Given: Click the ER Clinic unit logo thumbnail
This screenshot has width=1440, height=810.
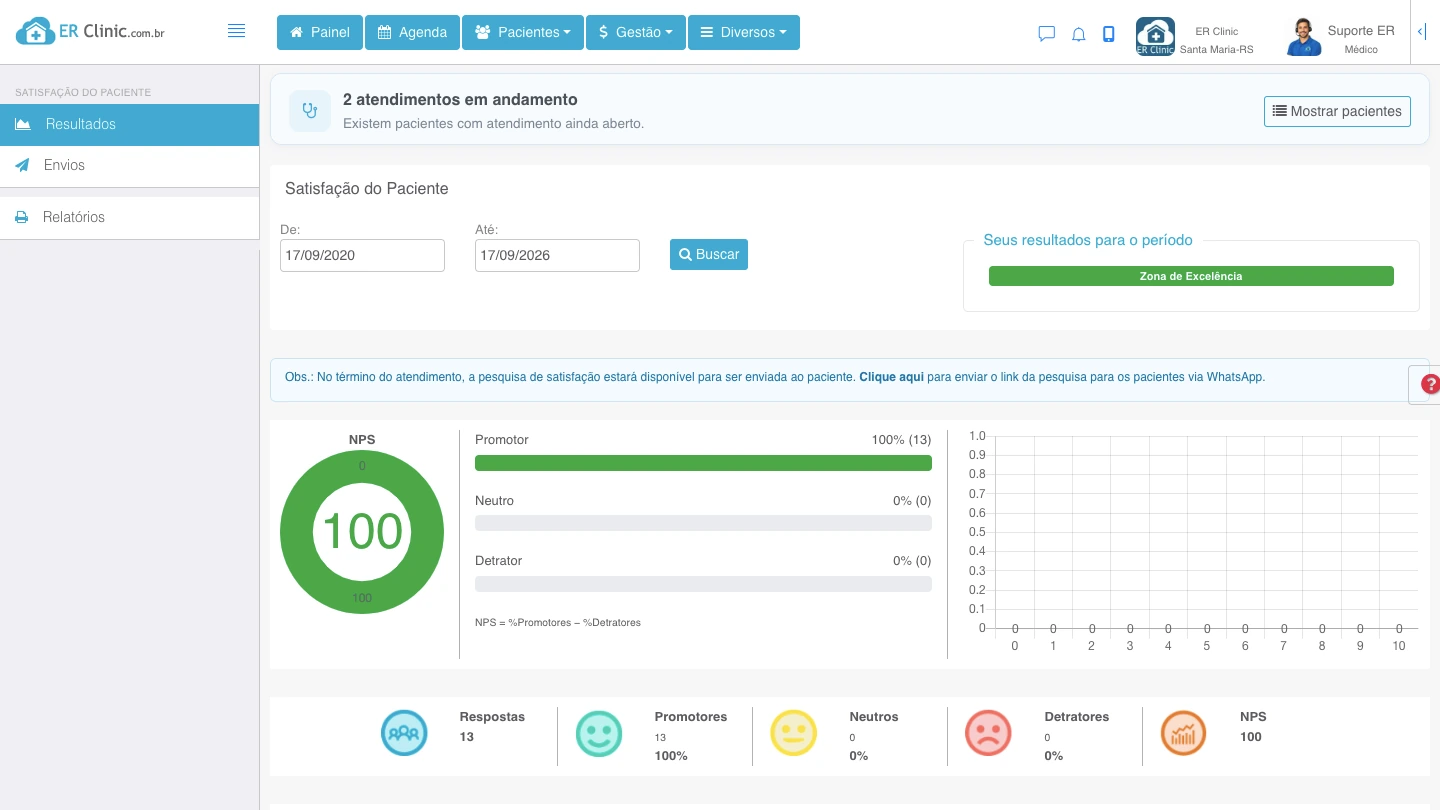Looking at the screenshot, I should tap(1155, 37).
